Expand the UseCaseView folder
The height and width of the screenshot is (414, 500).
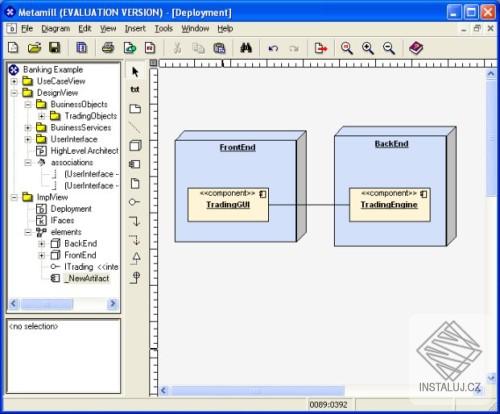[x=14, y=81]
